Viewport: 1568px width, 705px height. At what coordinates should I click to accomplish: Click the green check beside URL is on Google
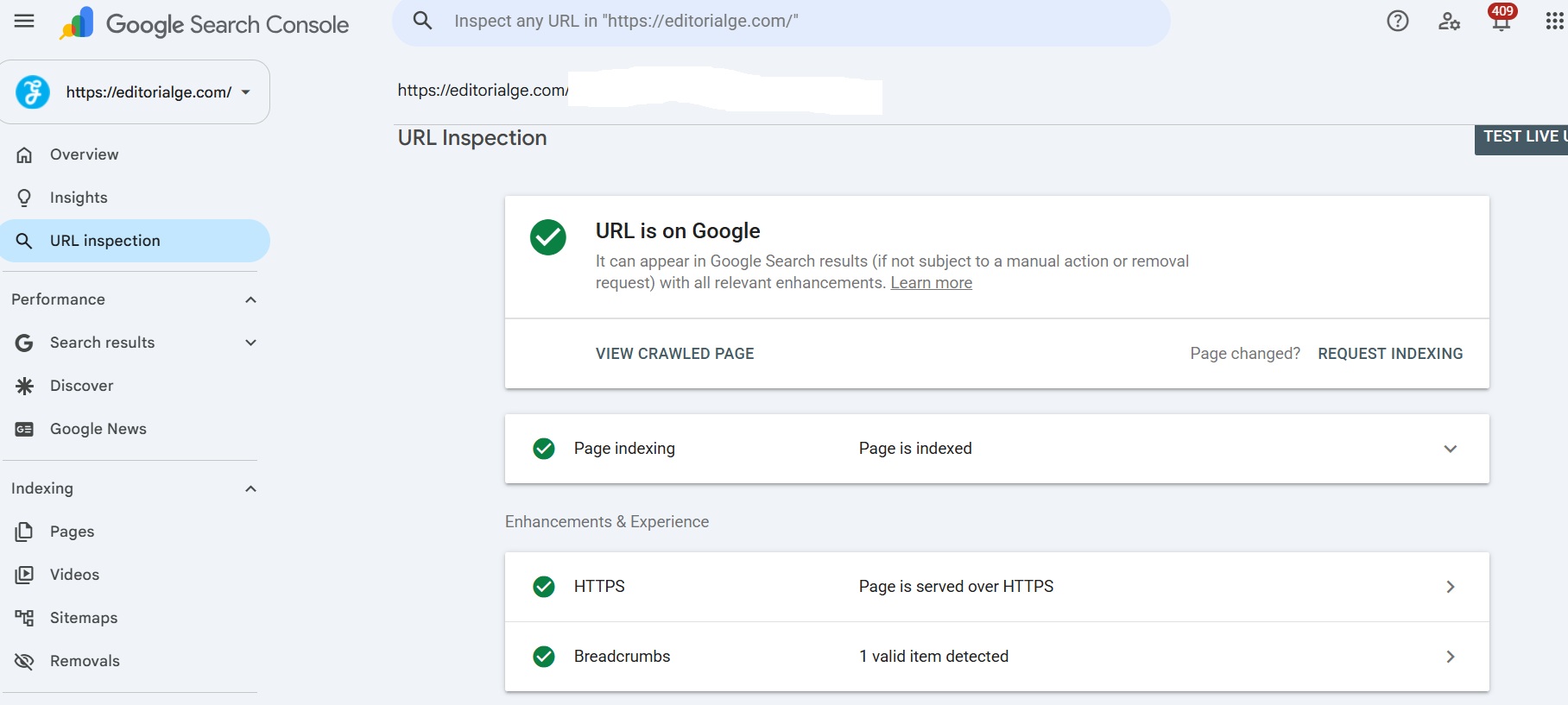pyautogui.click(x=548, y=237)
